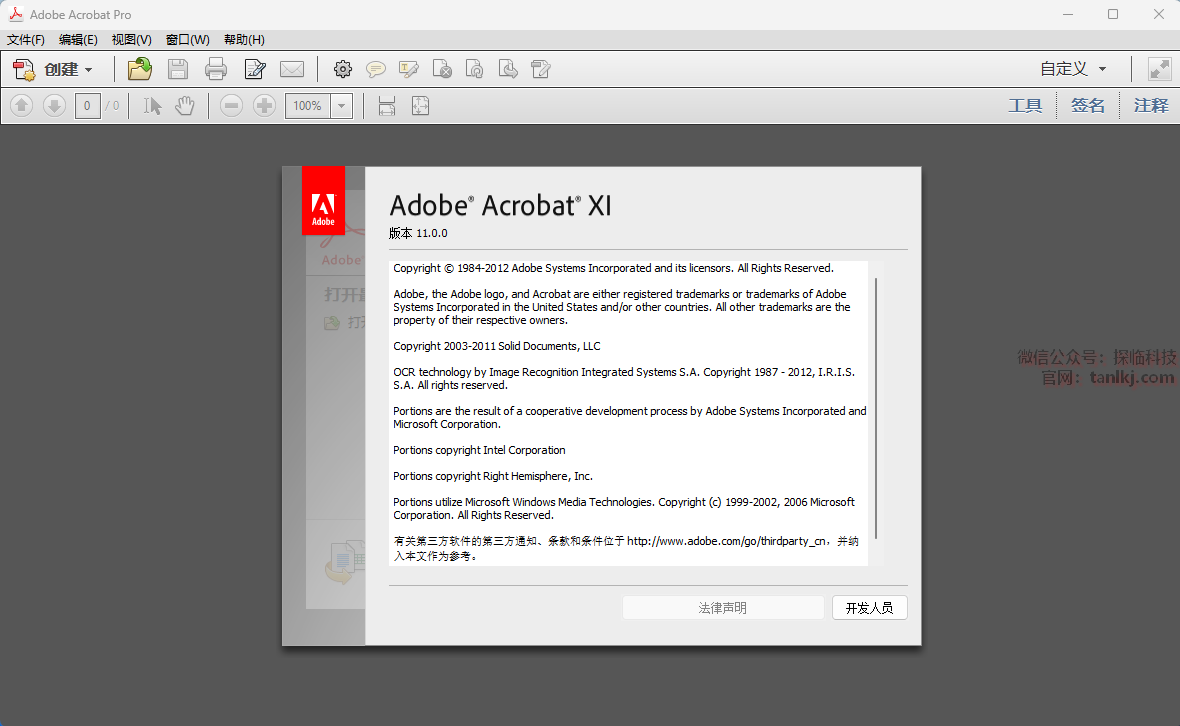Open the zoom level dropdown arrow

pos(342,105)
